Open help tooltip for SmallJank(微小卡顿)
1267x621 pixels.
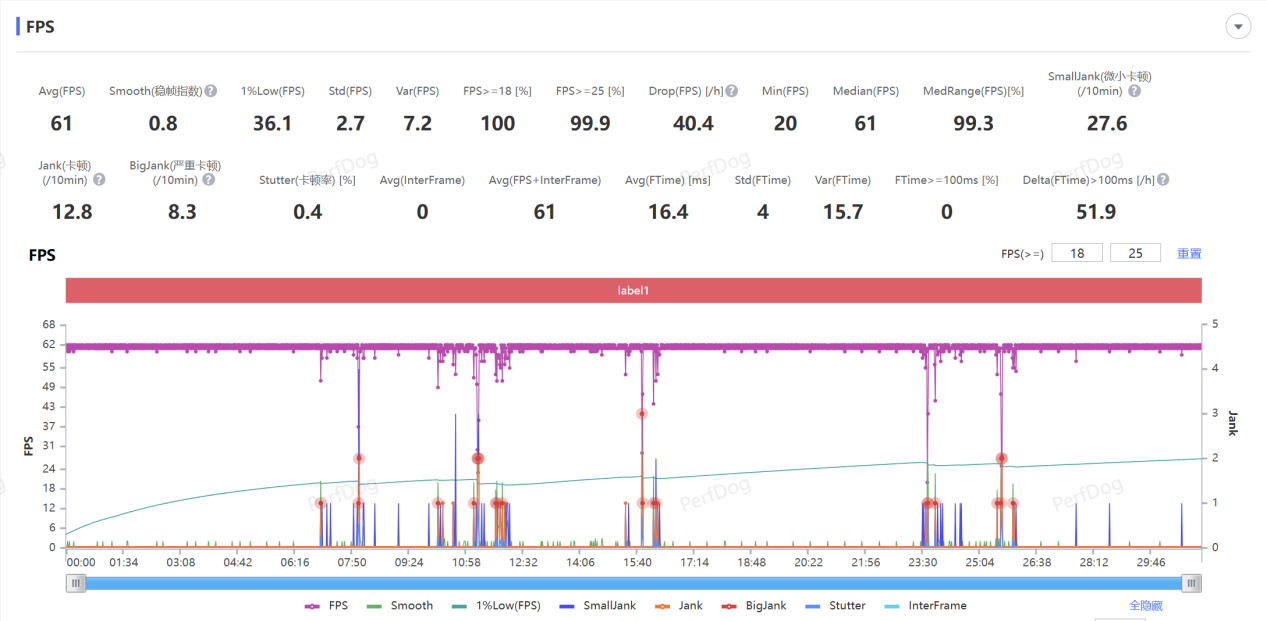pyautogui.click(x=1134, y=91)
